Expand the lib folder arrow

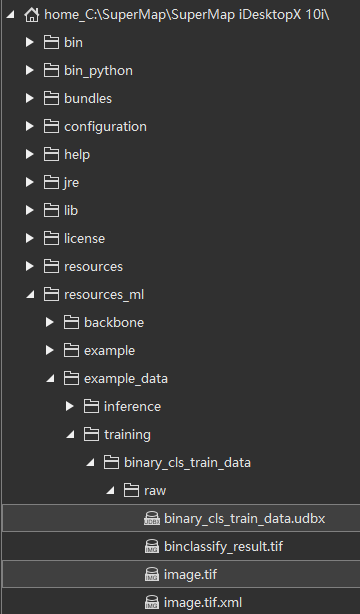pos(29,210)
